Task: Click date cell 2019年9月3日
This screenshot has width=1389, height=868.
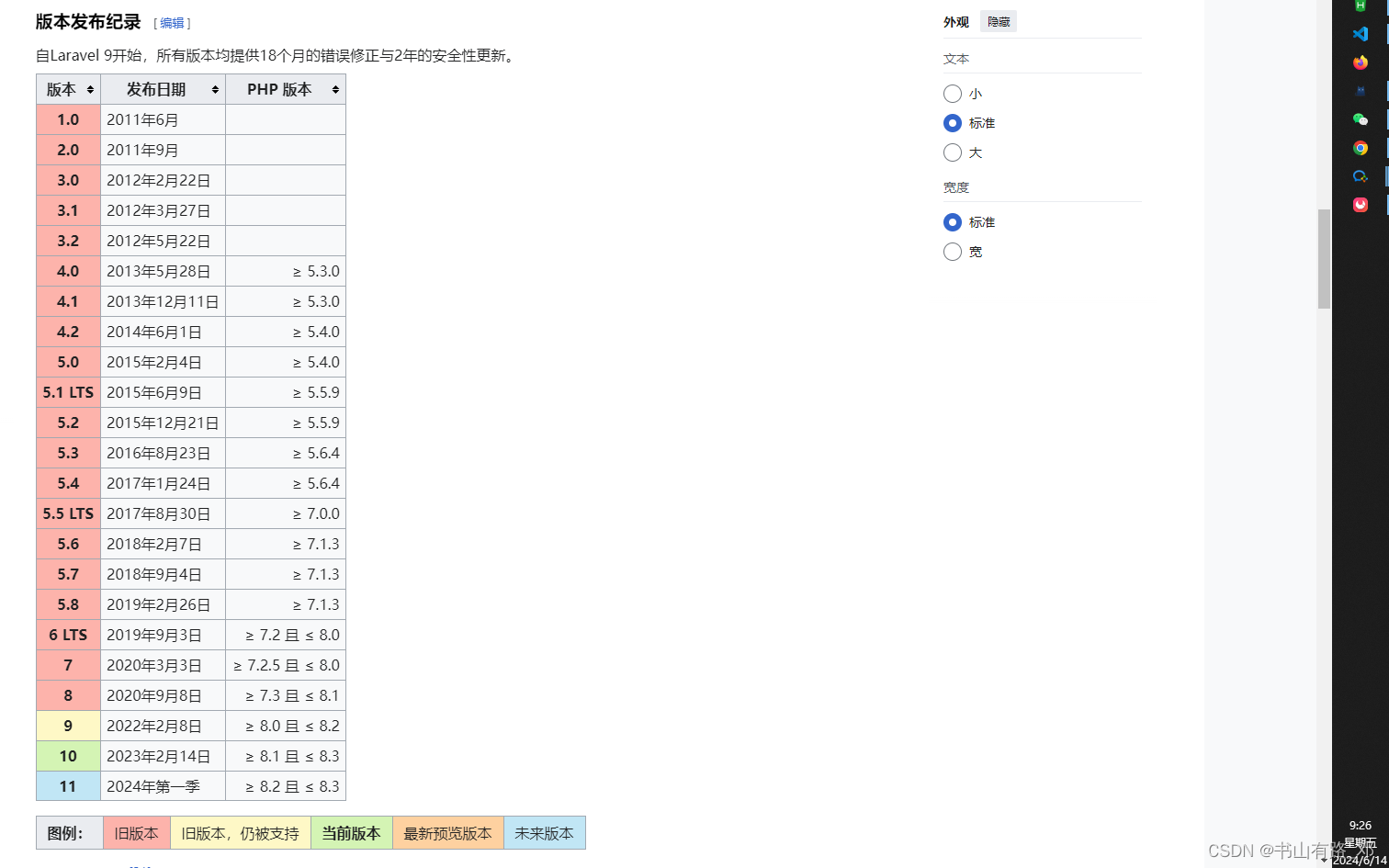Action: 164,635
